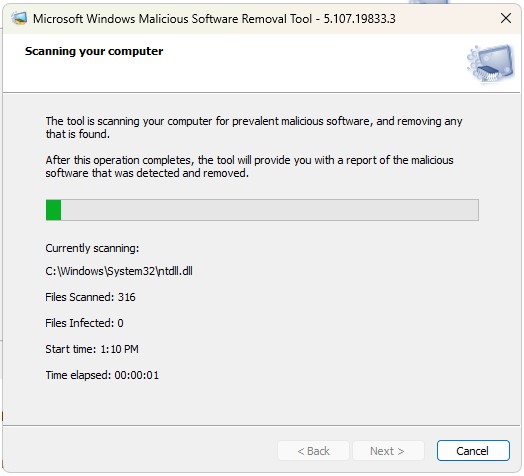Click the empty portion of the progress bar

270,210
